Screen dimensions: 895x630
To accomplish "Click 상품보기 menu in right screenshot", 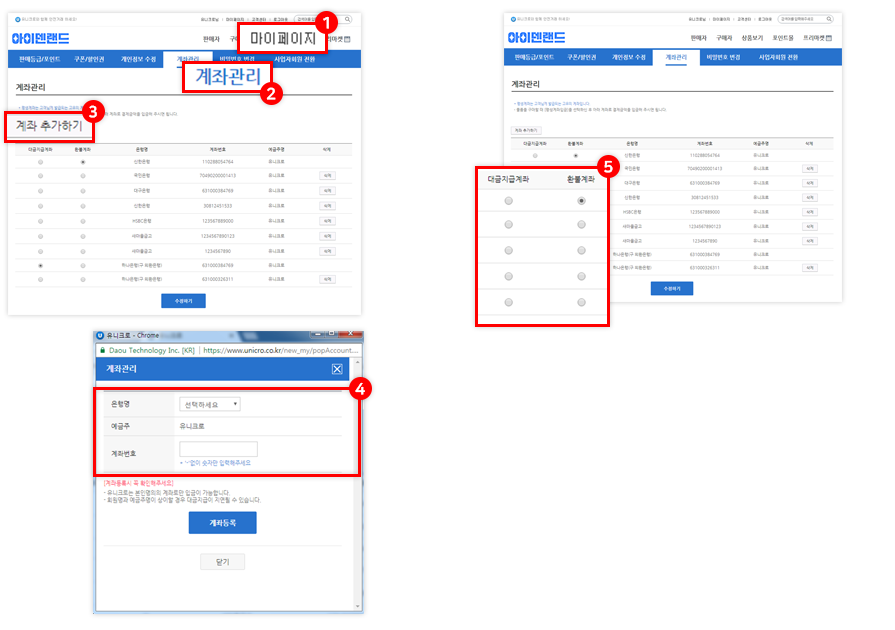I will [x=752, y=38].
